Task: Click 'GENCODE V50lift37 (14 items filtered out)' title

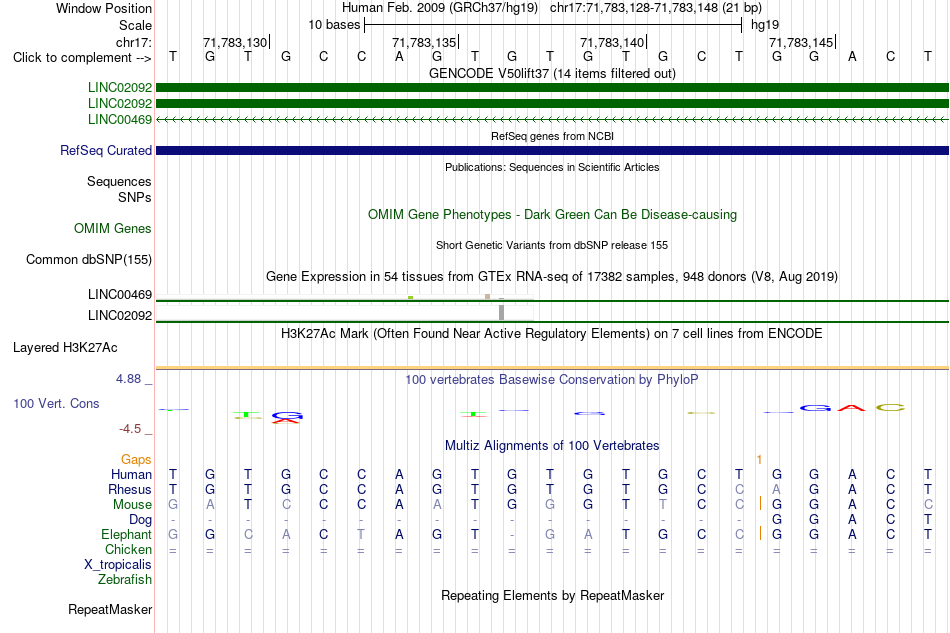Action: [x=552, y=74]
